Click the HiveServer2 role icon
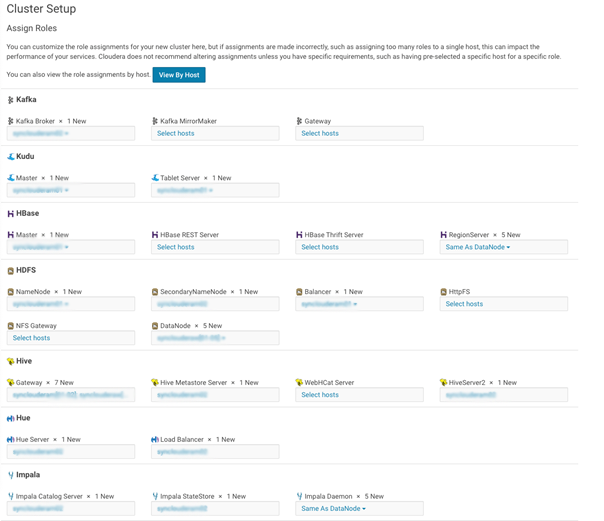This screenshot has height=521, width=604. coord(444,382)
